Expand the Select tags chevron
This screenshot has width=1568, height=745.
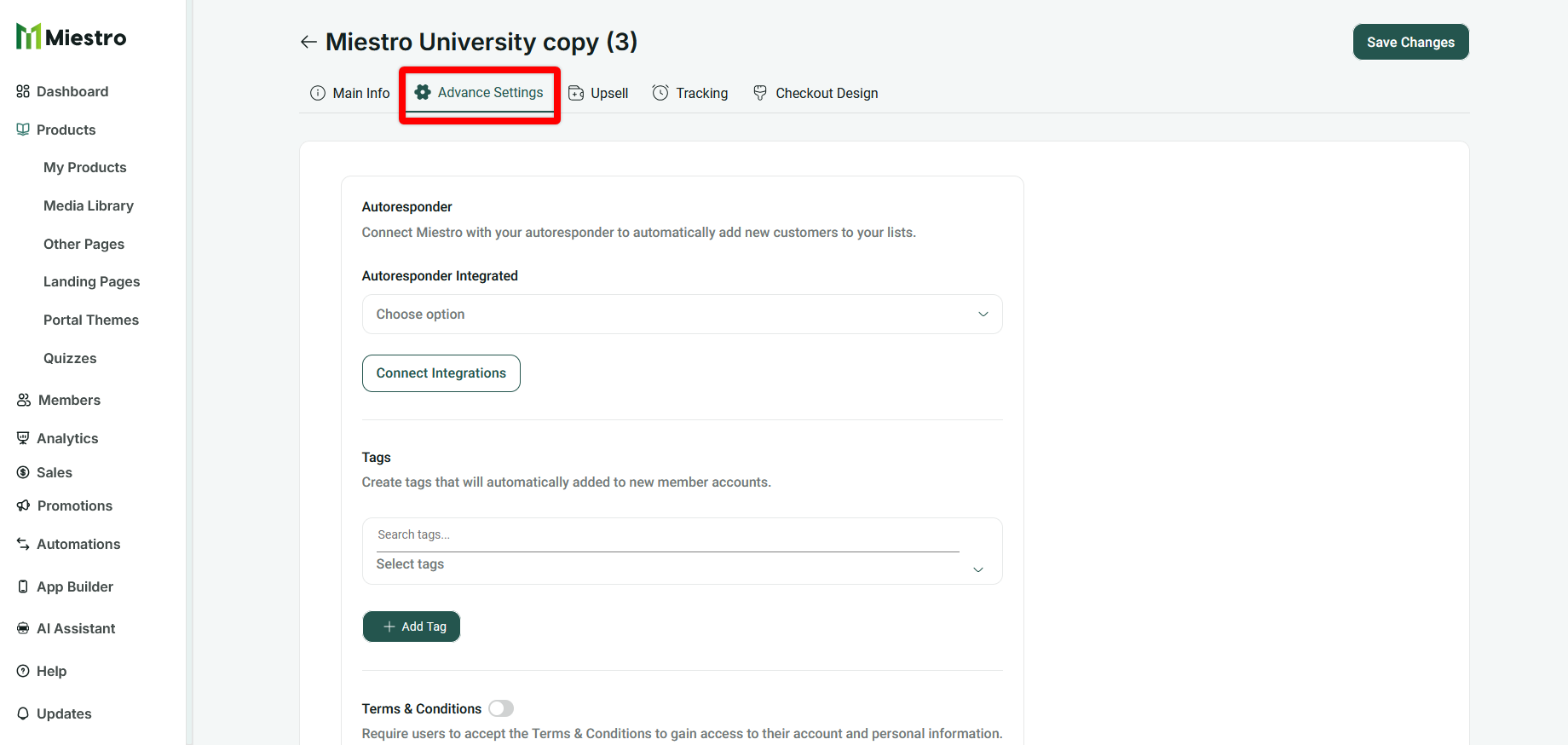click(978, 569)
